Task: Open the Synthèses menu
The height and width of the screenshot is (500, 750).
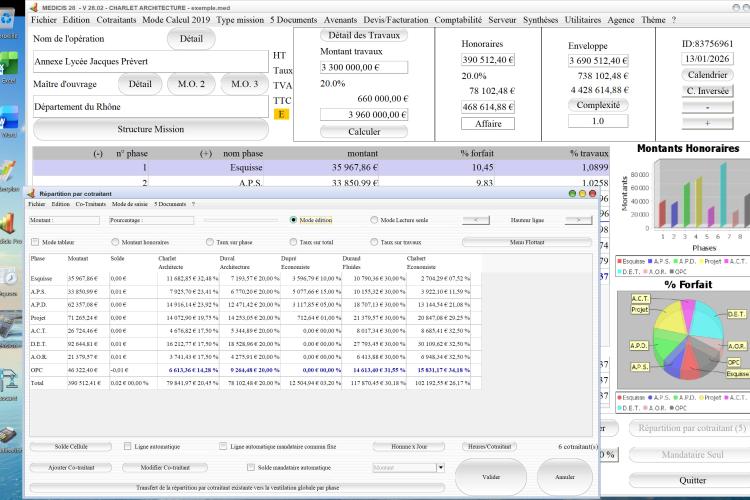Action: [x=540, y=20]
